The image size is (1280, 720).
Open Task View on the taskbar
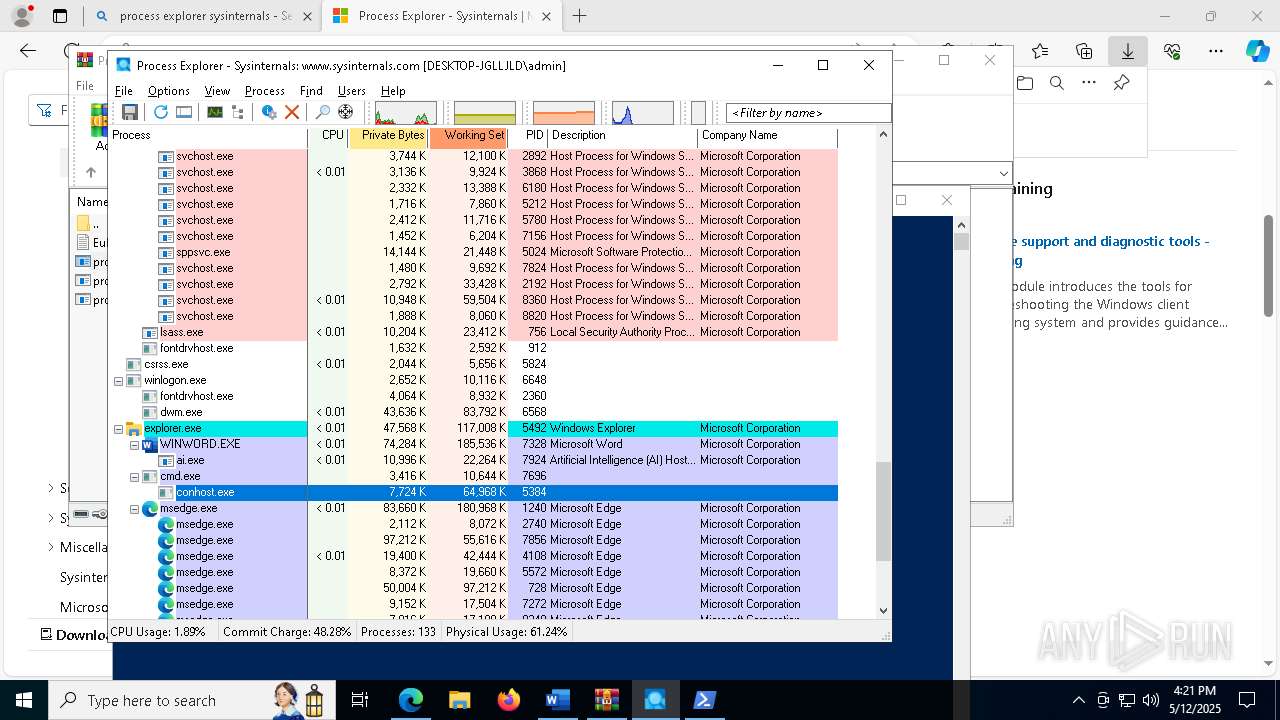pos(360,700)
